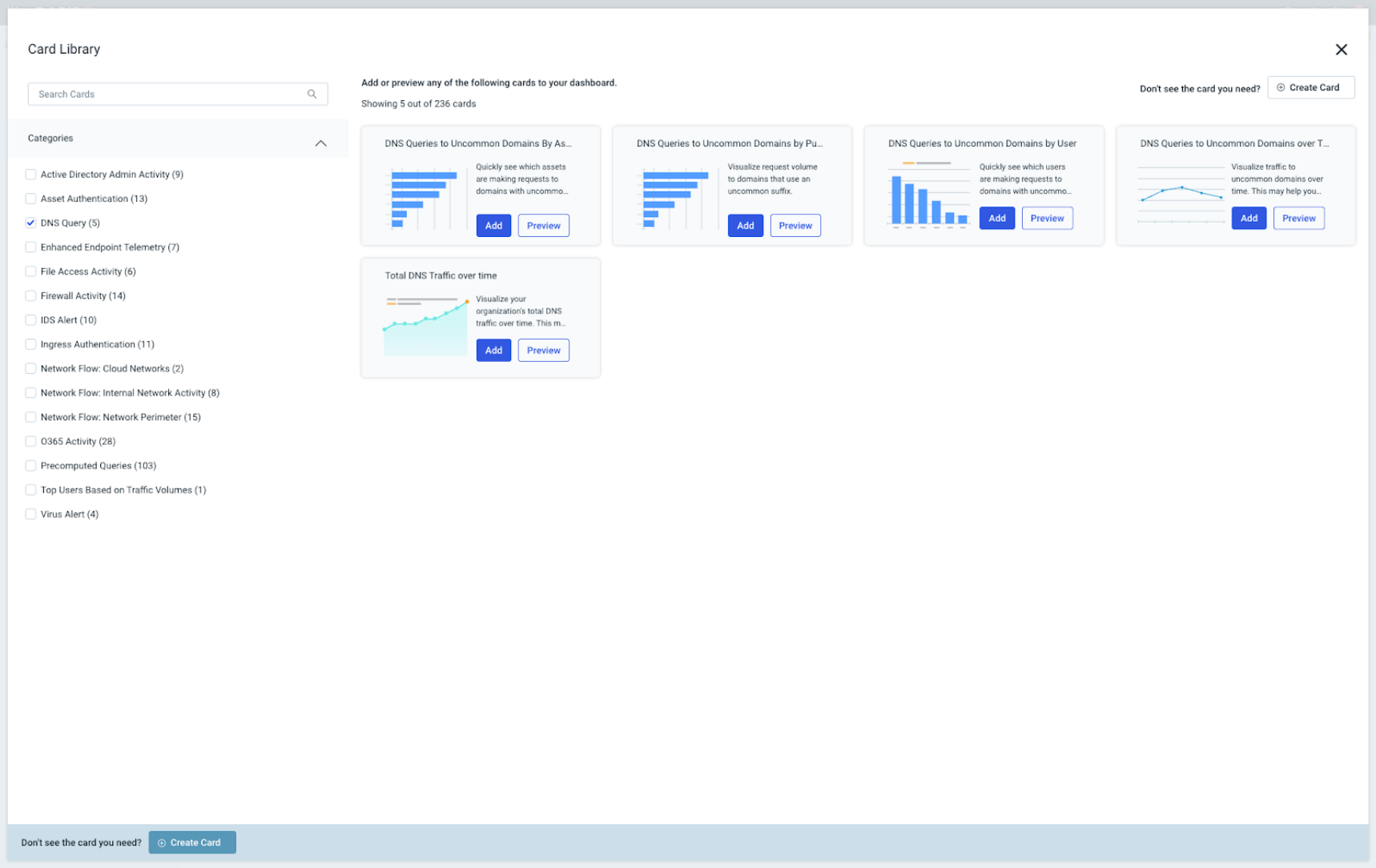Add DNS Queries to Uncommon Domains By Asset card
This screenshot has height=868, width=1376.
[x=493, y=225]
